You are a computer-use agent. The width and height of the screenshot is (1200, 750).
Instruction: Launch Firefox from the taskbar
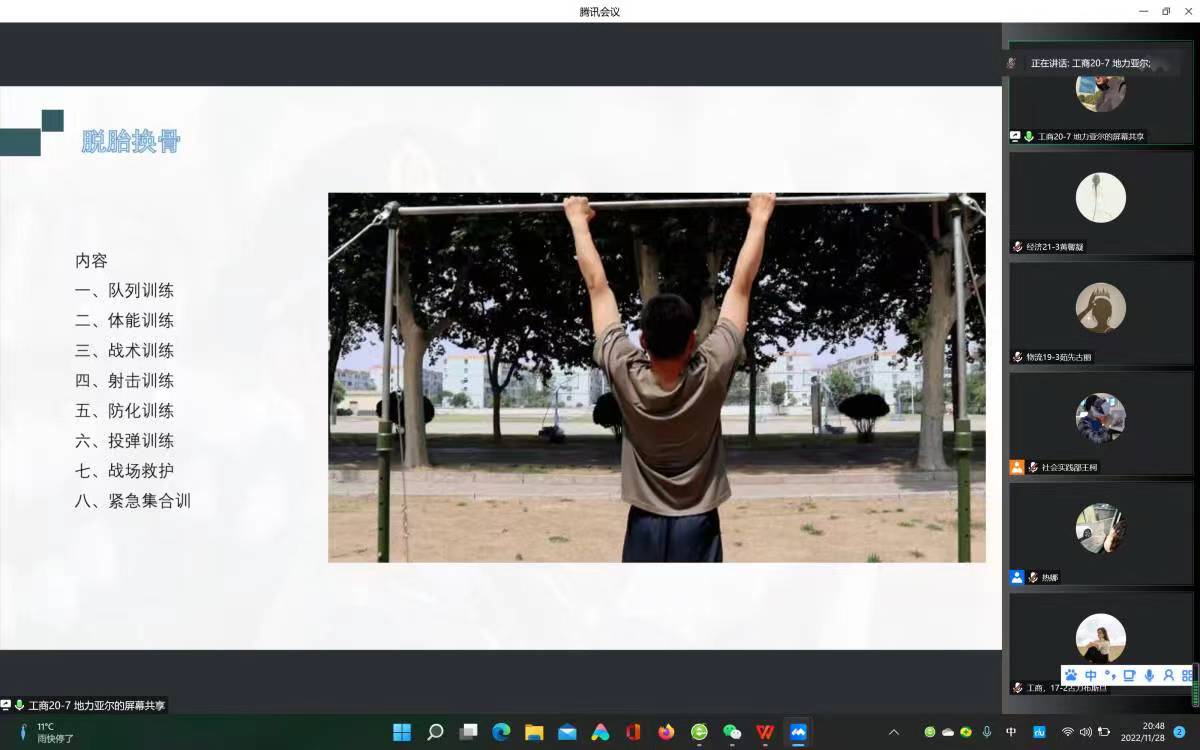[666, 732]
